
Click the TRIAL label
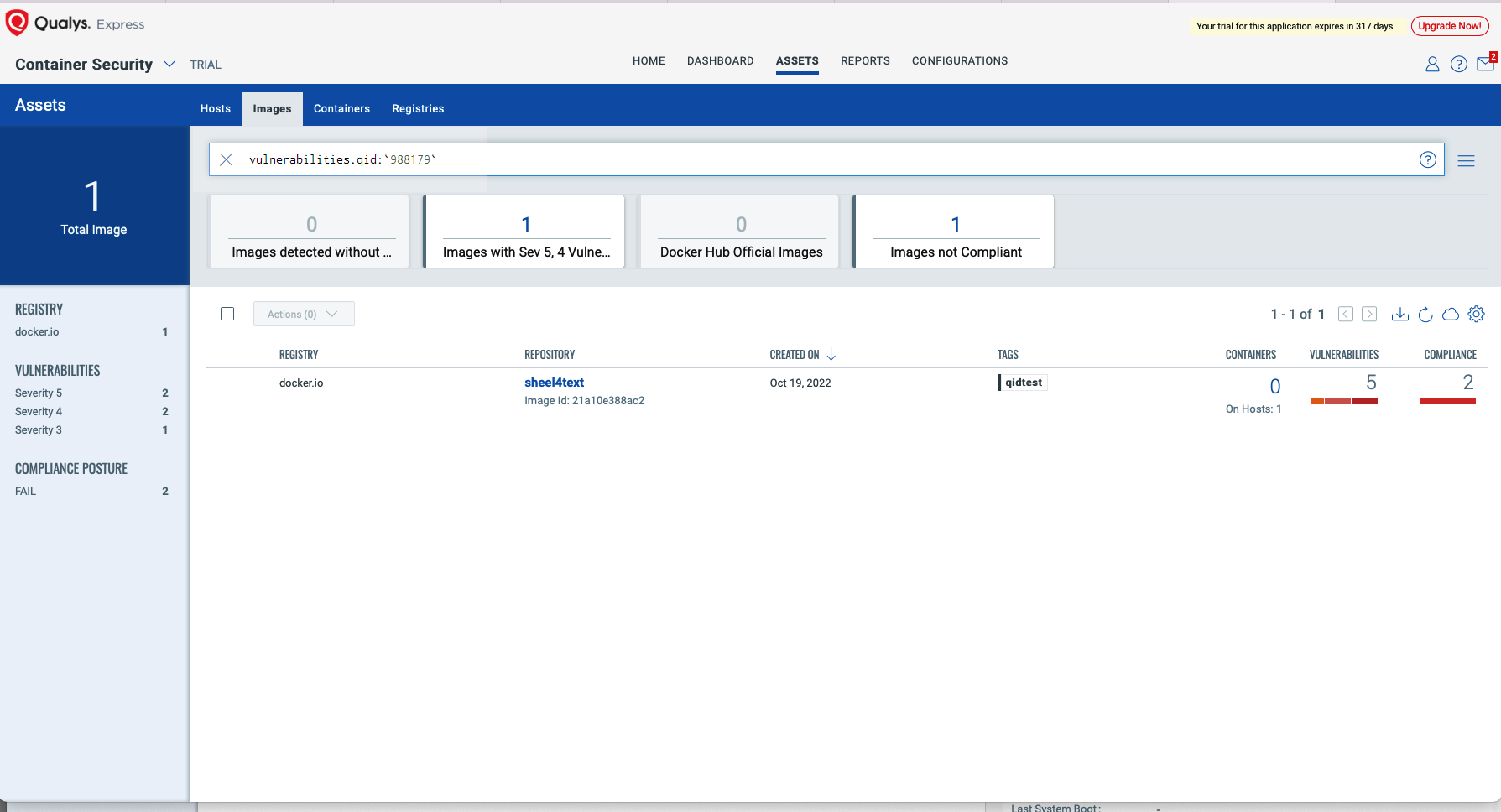click(206, 65)
